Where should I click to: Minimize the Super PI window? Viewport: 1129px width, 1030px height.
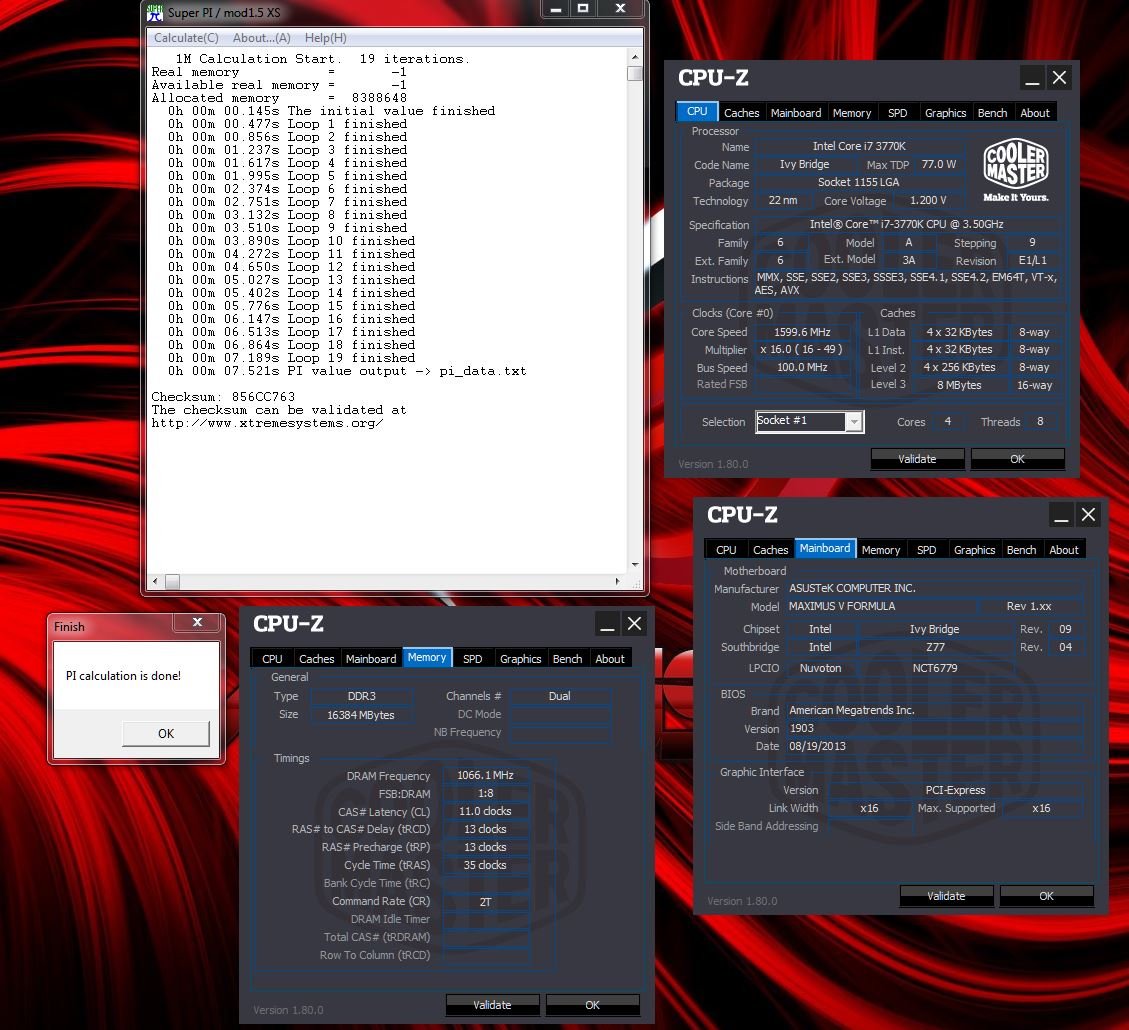pyautogui.click(x=556, y=9)
